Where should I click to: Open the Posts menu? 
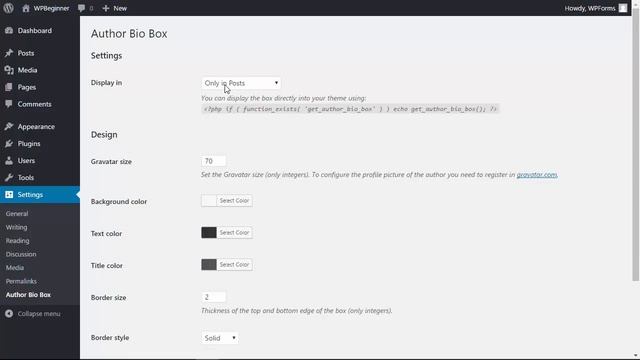click(x=40, y=53)
